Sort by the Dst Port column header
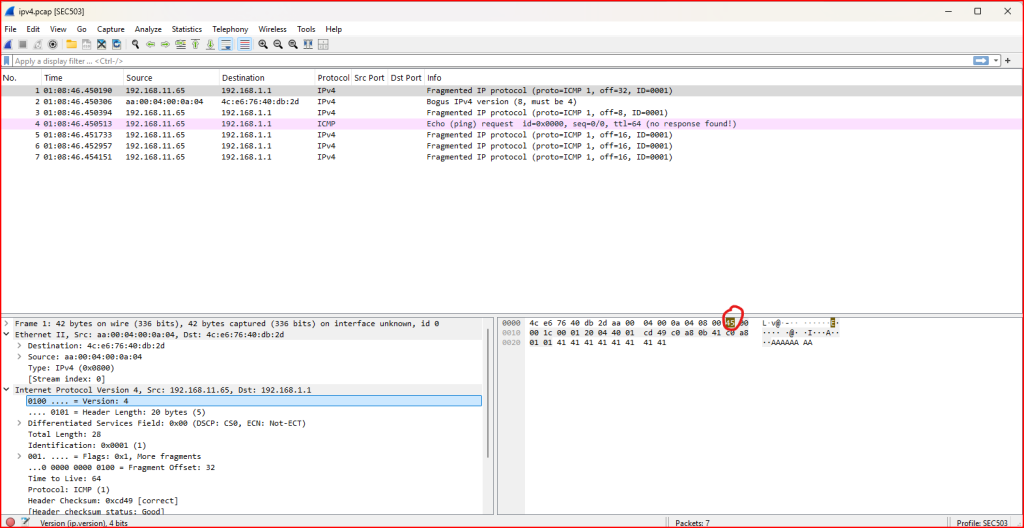 click(406, 78)
